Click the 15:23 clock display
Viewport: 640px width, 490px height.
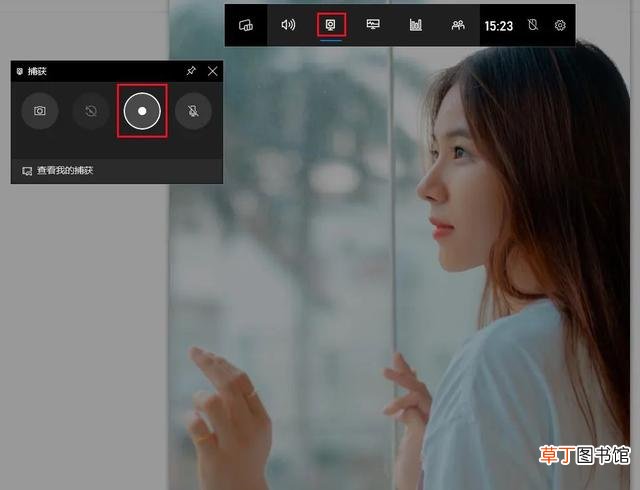(x=498, y=26)
